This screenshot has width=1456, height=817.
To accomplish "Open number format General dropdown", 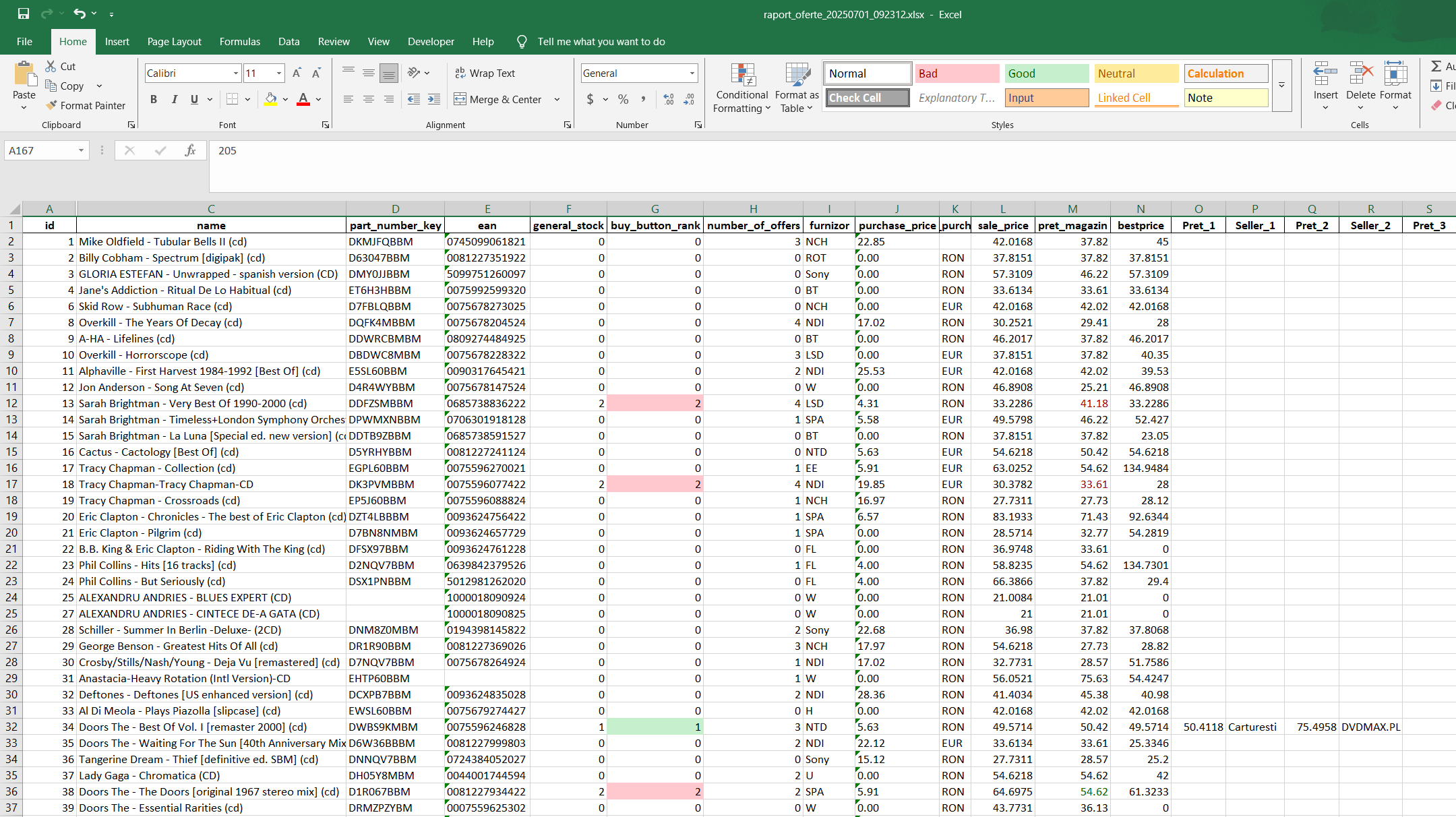I will pyautogui.click(x=692, y=73).
